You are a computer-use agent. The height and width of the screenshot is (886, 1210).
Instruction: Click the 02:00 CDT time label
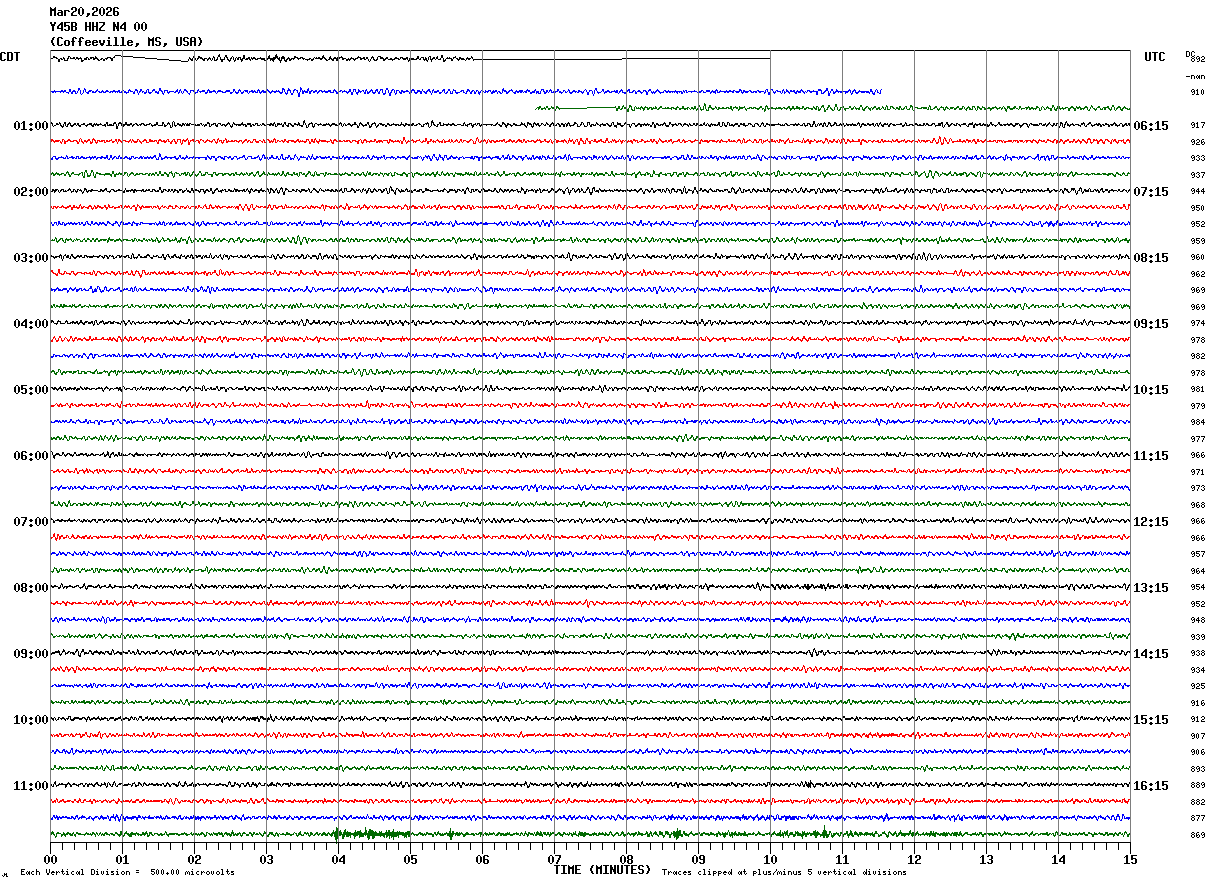click(x=31, y=192)
